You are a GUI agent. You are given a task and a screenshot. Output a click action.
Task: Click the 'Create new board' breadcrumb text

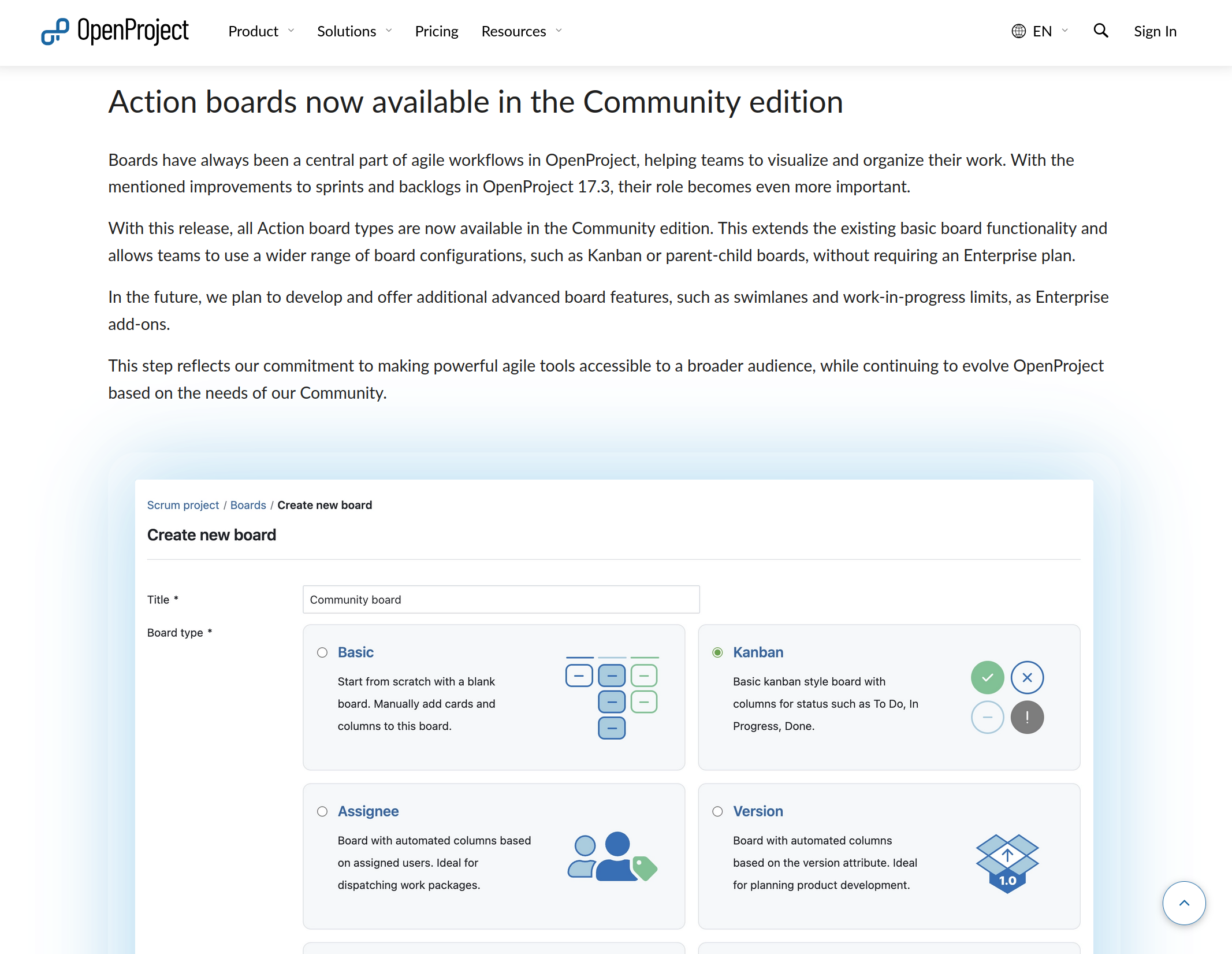tap(325, 505)
